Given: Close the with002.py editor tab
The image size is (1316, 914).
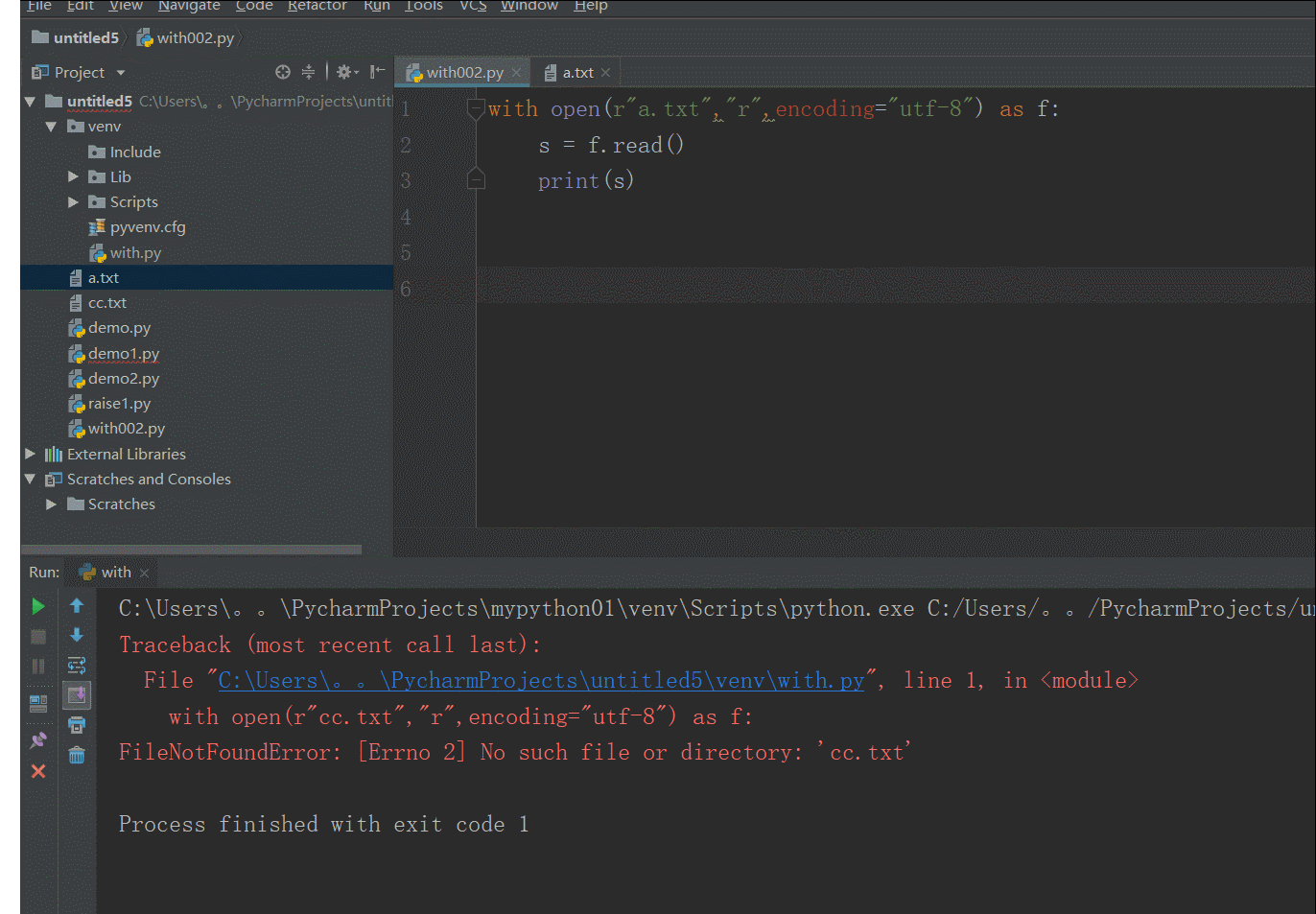Looking at the screenshot, I should [516, 72].
